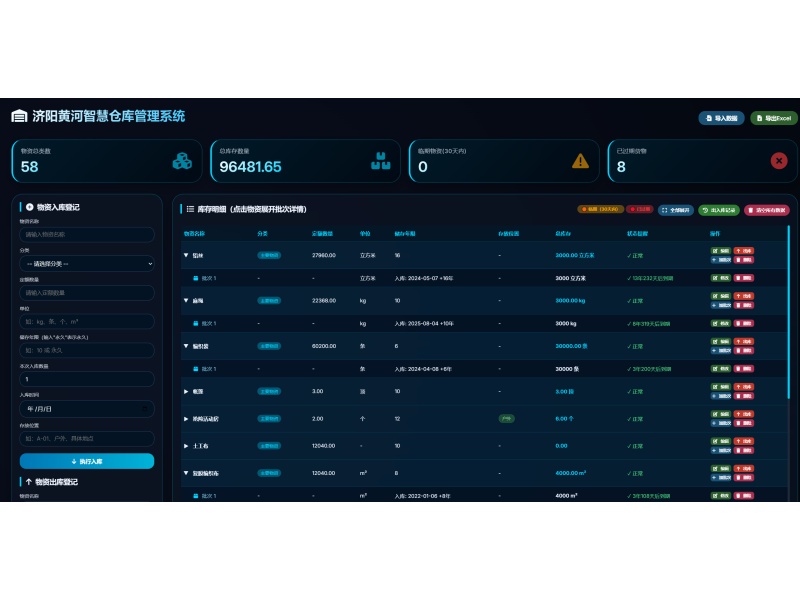This screenshot has width=800, height=600.
Task: Click the table's vertical blue scrollbar
Action: (788, 312)
